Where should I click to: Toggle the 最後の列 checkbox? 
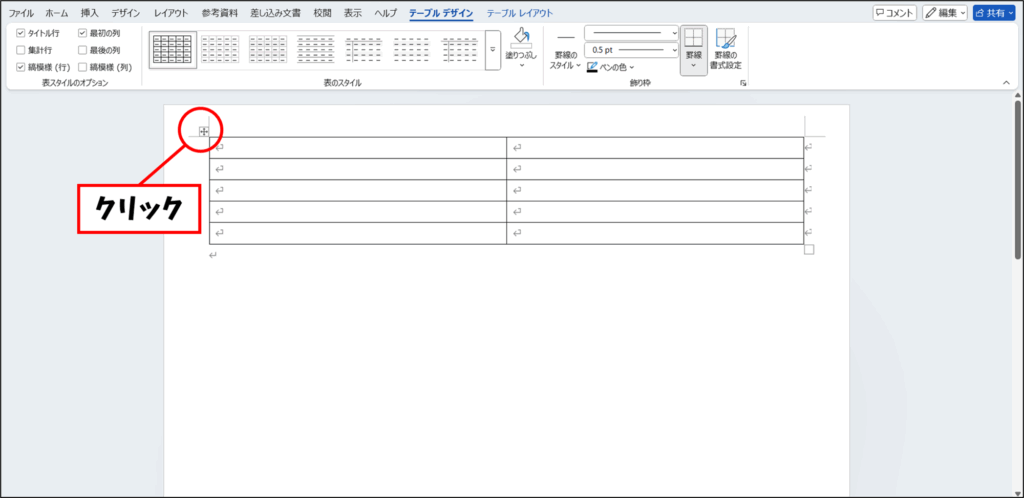82,50
